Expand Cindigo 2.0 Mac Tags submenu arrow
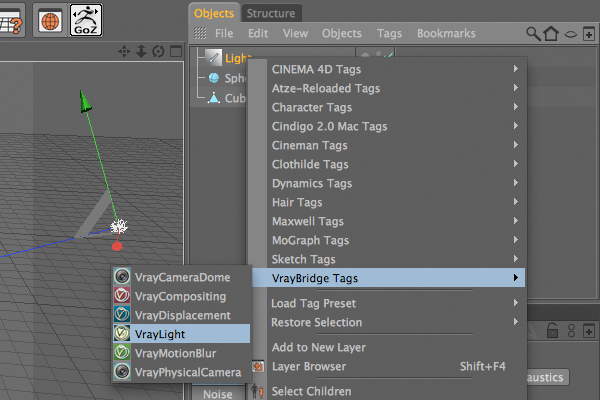 pos(516,126)
